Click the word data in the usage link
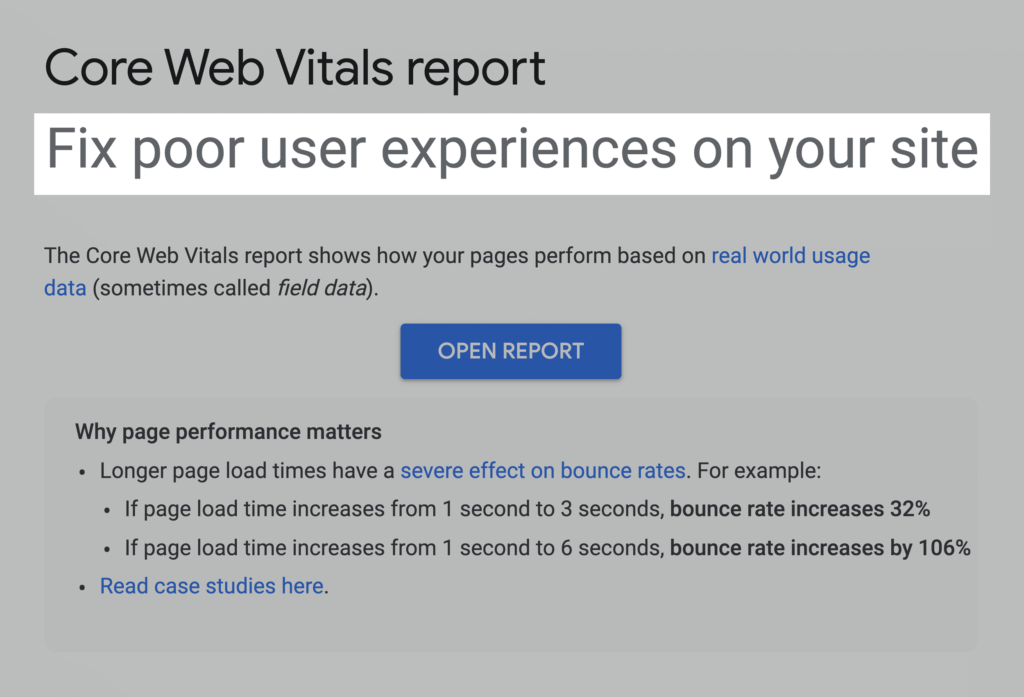 pos(64,288)
